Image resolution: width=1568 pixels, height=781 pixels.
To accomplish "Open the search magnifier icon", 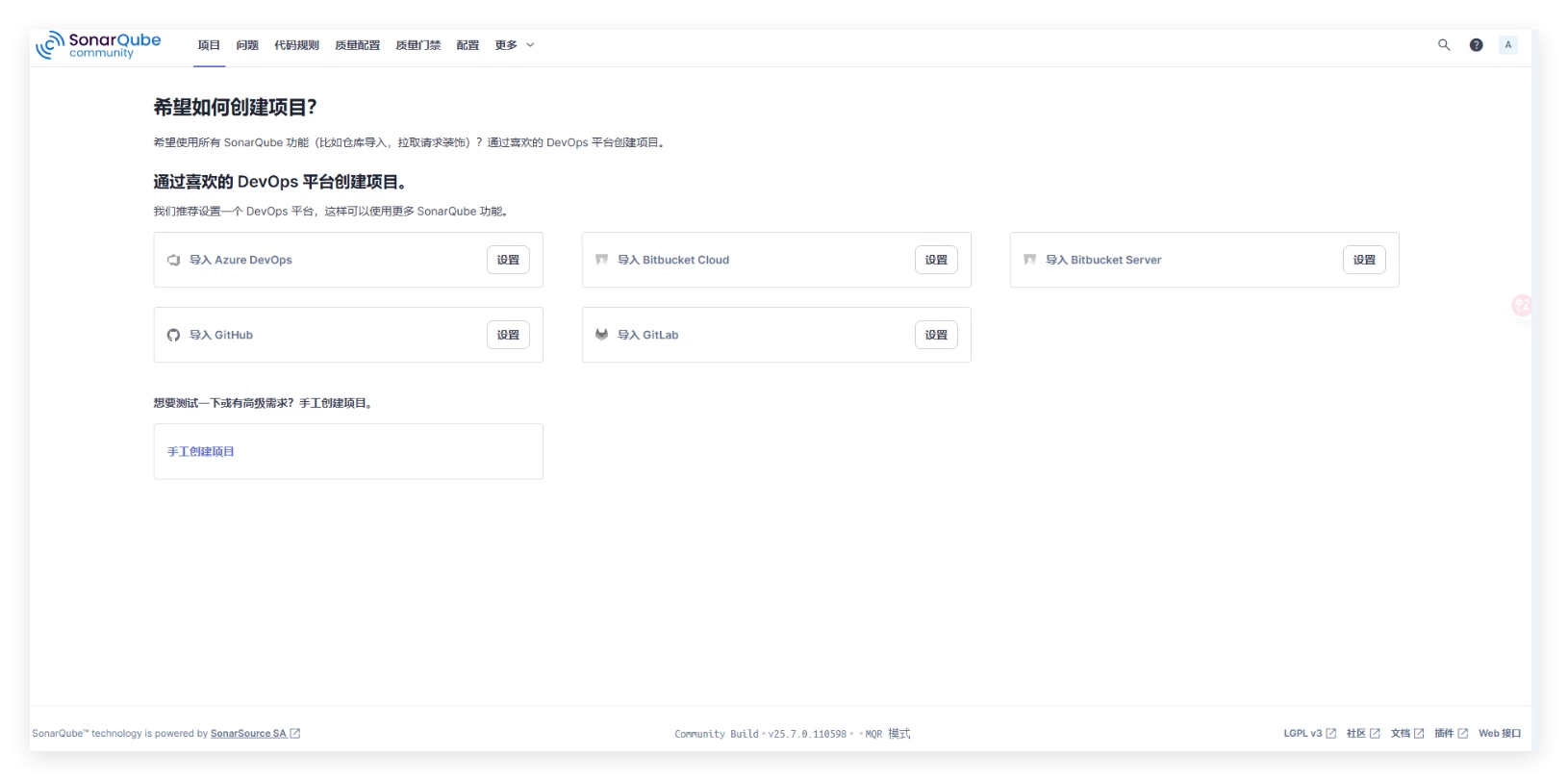I will click(1444, 45).
